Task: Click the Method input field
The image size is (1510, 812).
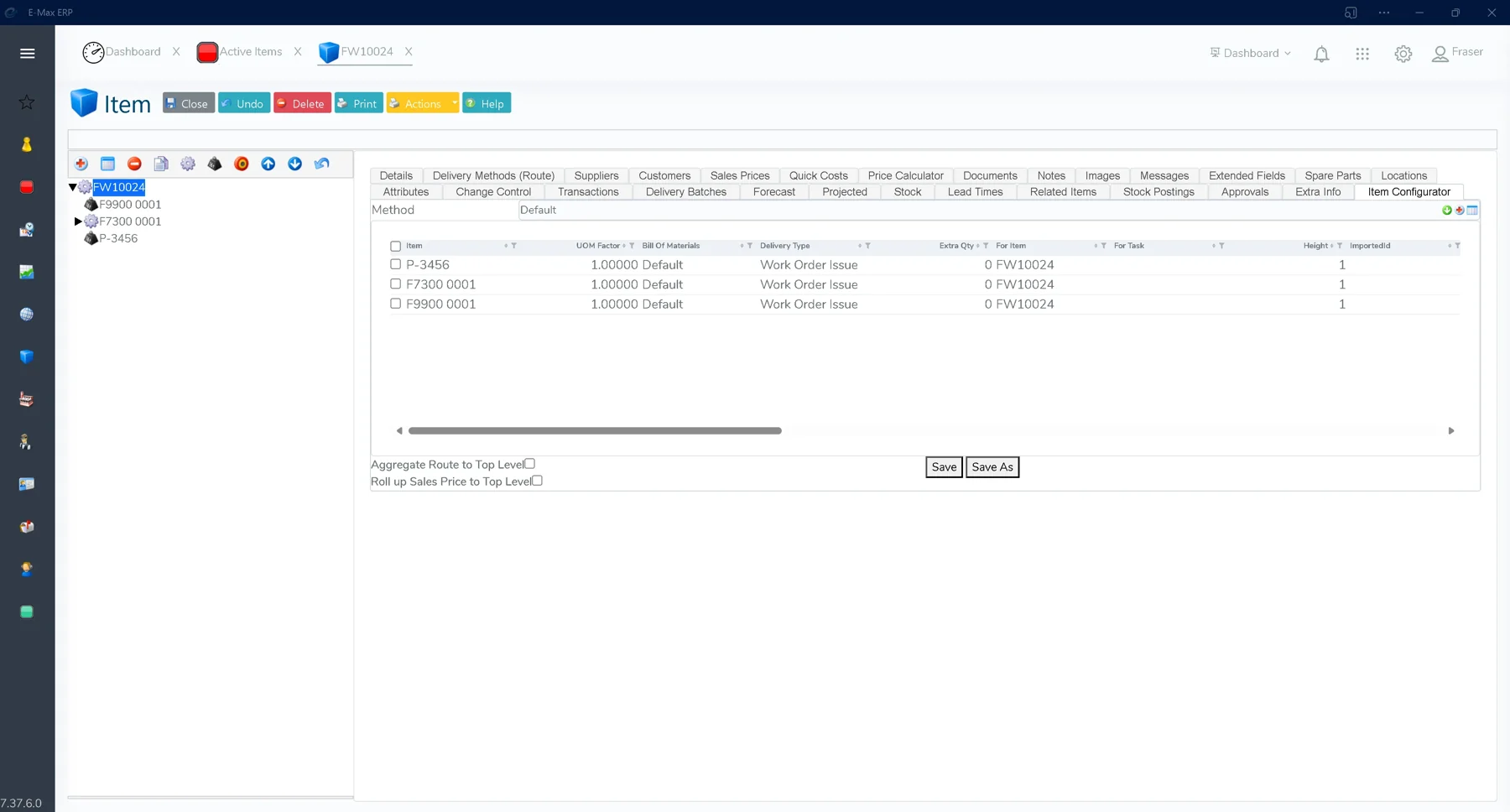Action: (x=978, y=211)
